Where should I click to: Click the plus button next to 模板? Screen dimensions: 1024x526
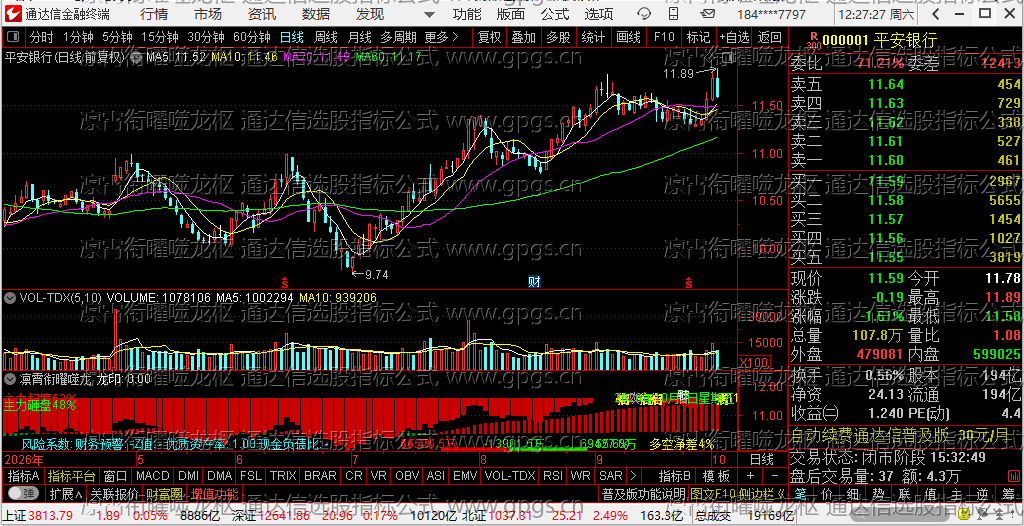point(750,476)
